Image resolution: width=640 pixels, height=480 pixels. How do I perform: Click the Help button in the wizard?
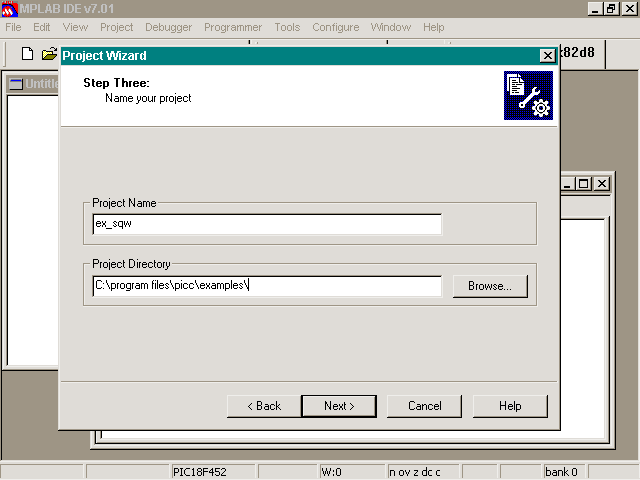click(x=510, y=406)
